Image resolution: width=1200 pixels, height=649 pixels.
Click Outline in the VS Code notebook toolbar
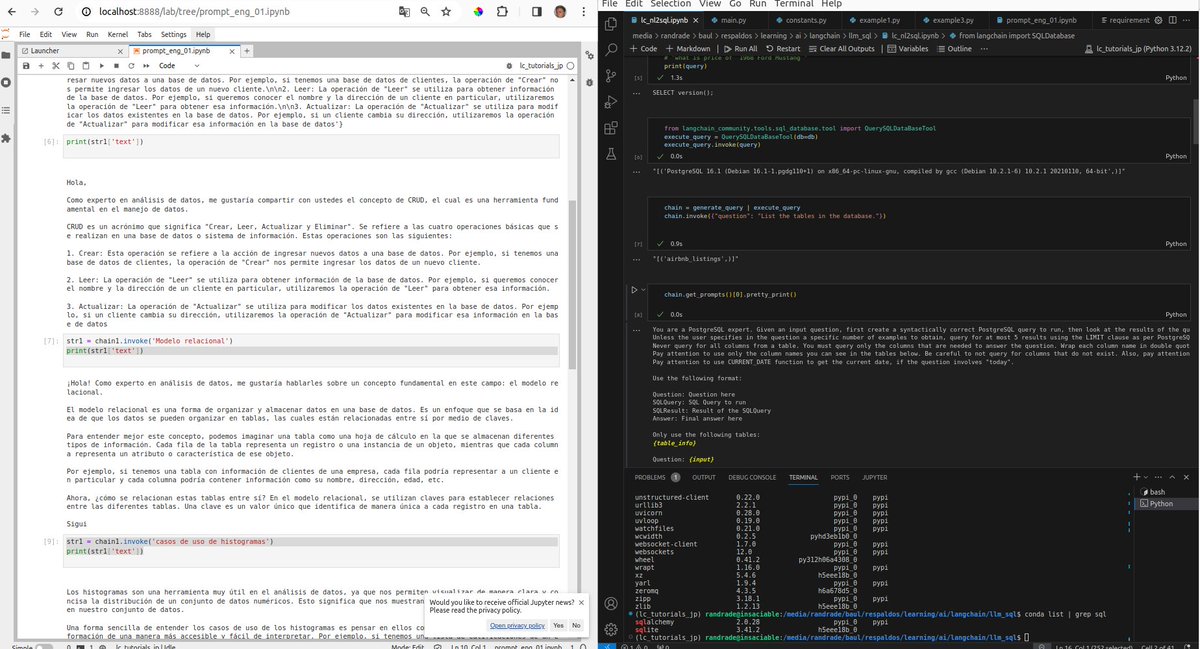(954, 48)
